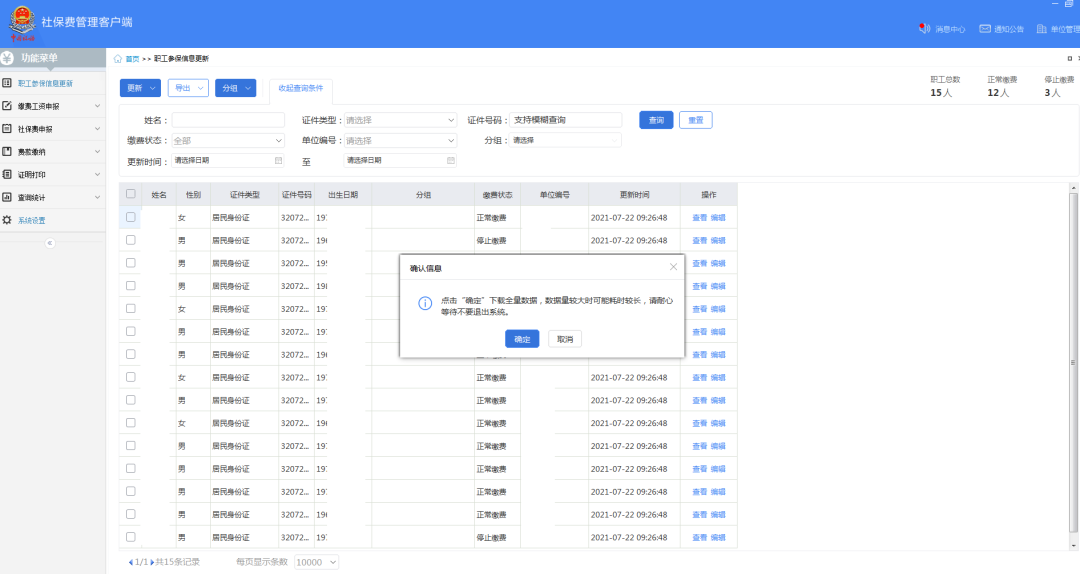Open the 分组 filter dropdown

click(x=565, y=140)
